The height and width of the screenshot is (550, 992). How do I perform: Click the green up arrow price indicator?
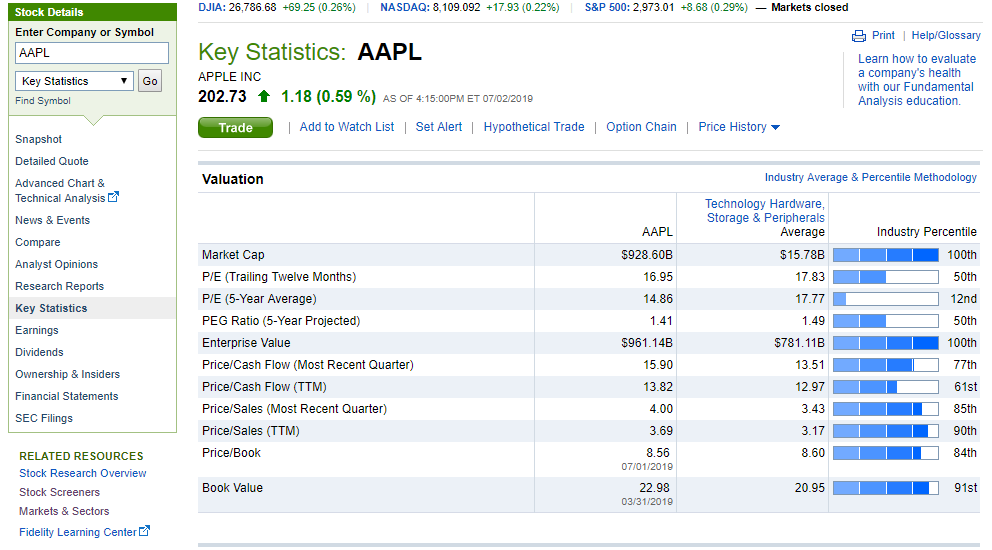(264, 97)
